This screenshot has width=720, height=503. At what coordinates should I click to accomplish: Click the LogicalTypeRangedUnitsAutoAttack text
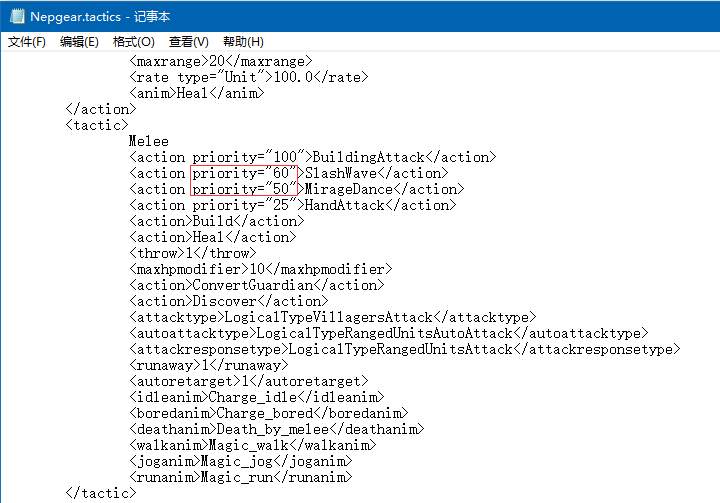(x=385, y=333)
